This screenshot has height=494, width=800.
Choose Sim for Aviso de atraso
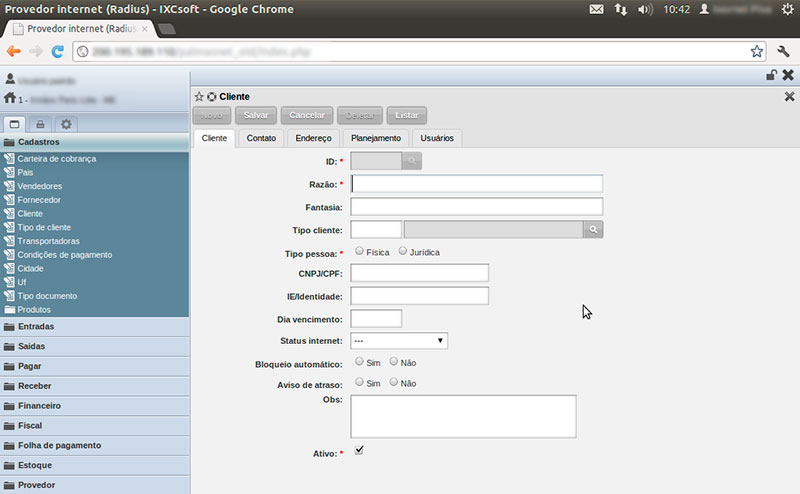[359, 382]
